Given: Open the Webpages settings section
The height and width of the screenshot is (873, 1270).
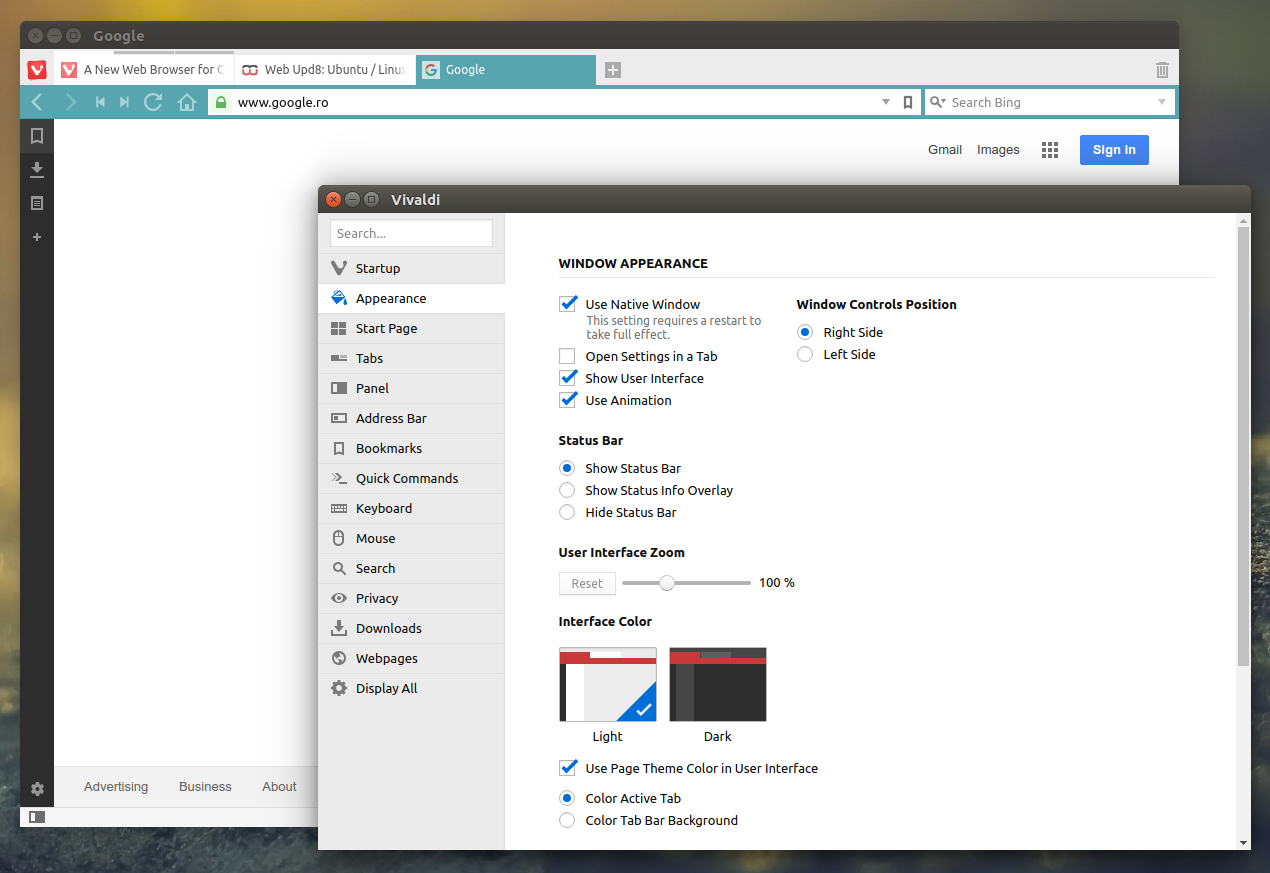Looking at the screenshot, I should click(x=411, y=658).
